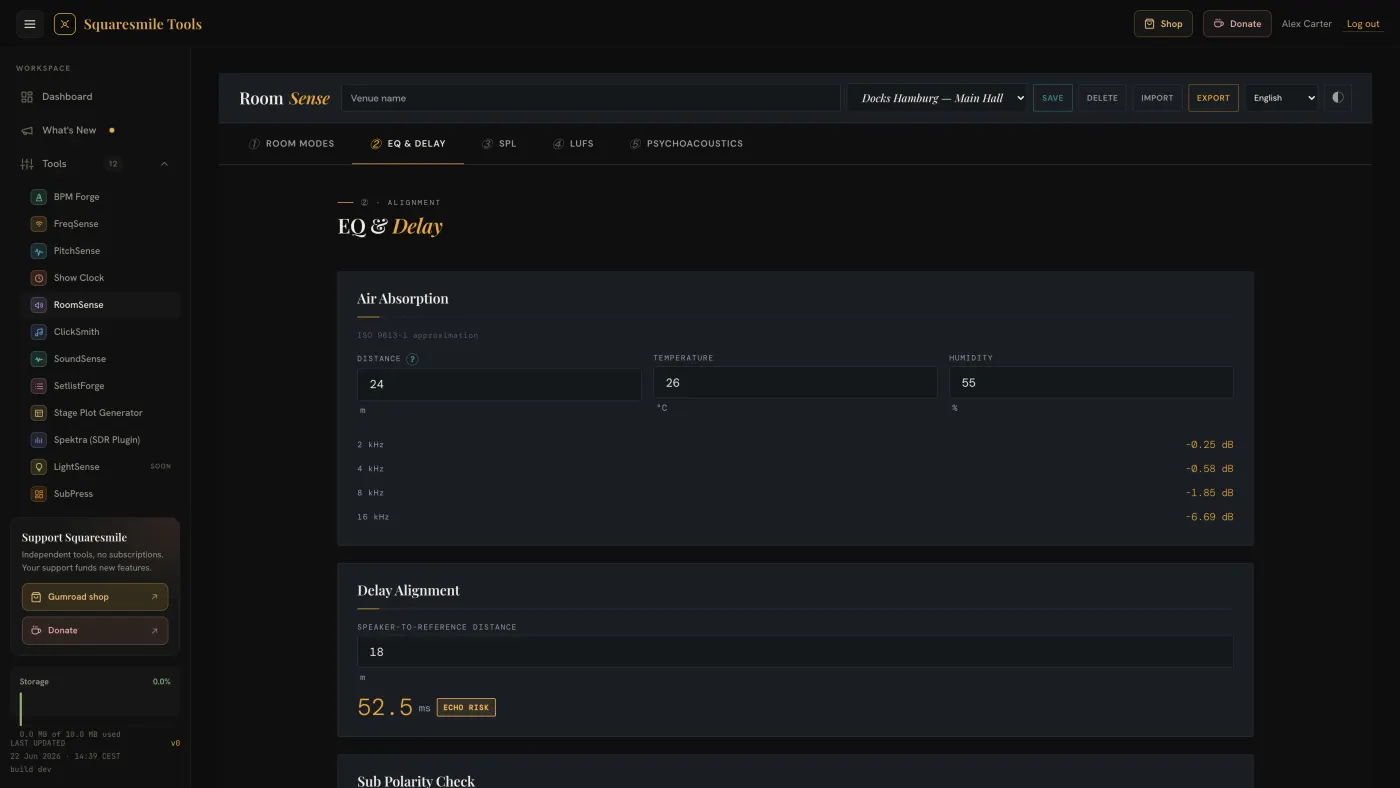Click the speaker-to-reference distance field showing 18
Screen dimensions: 1400x788
click(x=795, y=652)
